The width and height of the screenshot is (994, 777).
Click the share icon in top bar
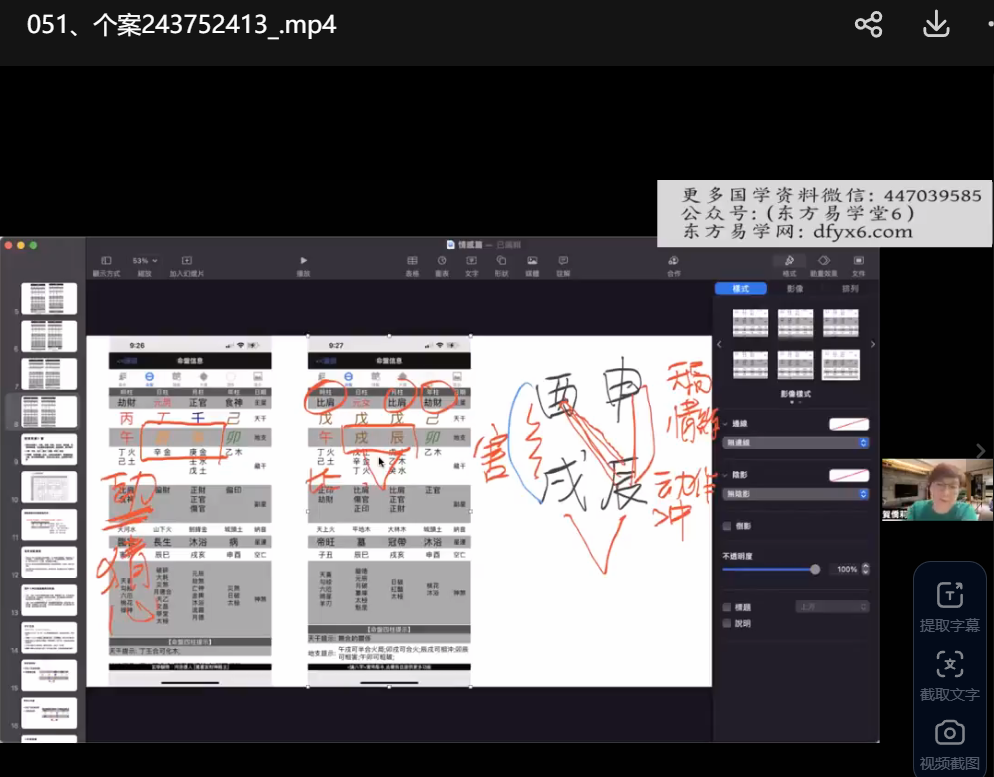868,25
